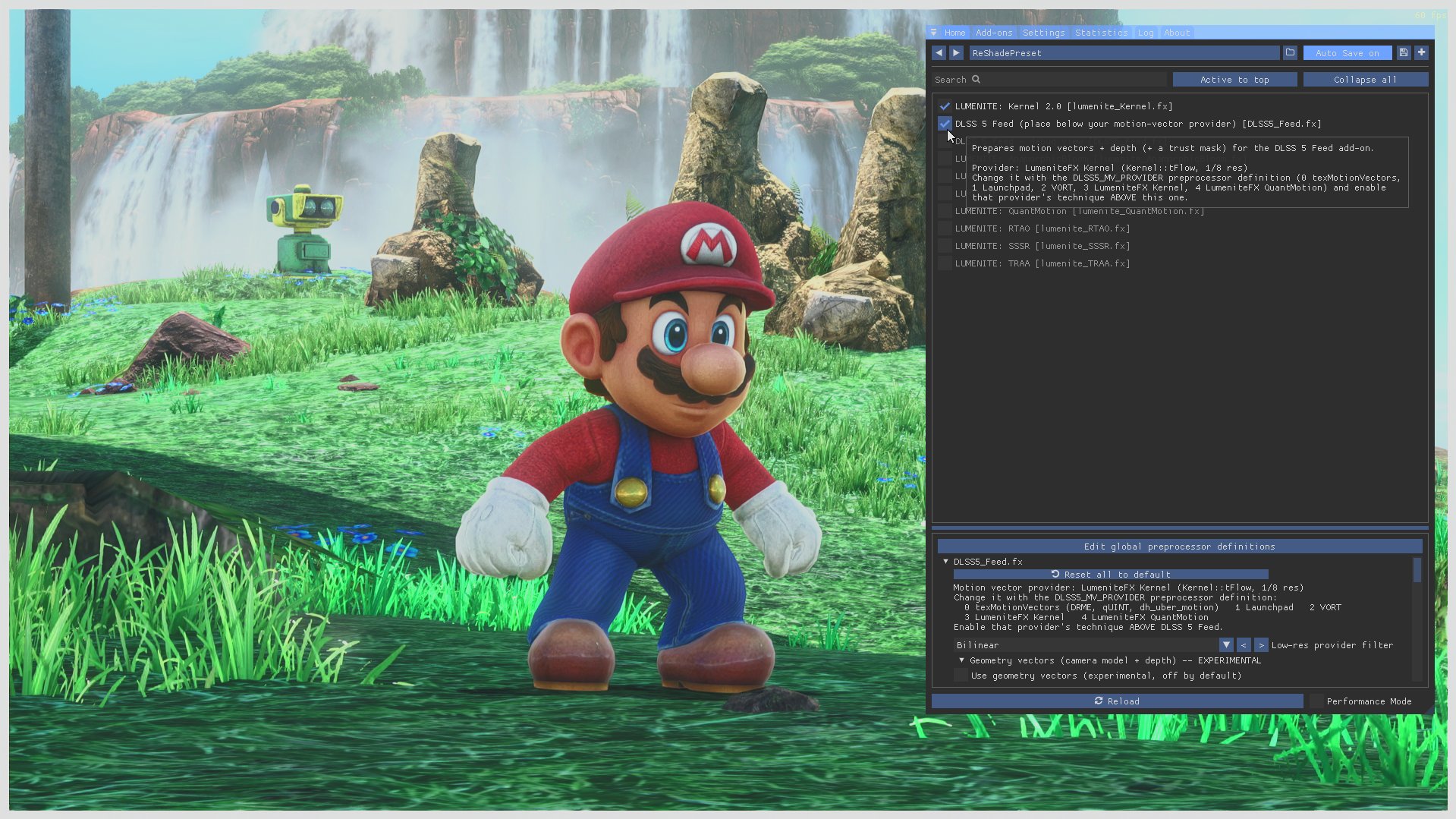Collapse the DLSS5_Feed.fx section
1456x819 pixels.
pyautogui.click(x=946, y=562)
